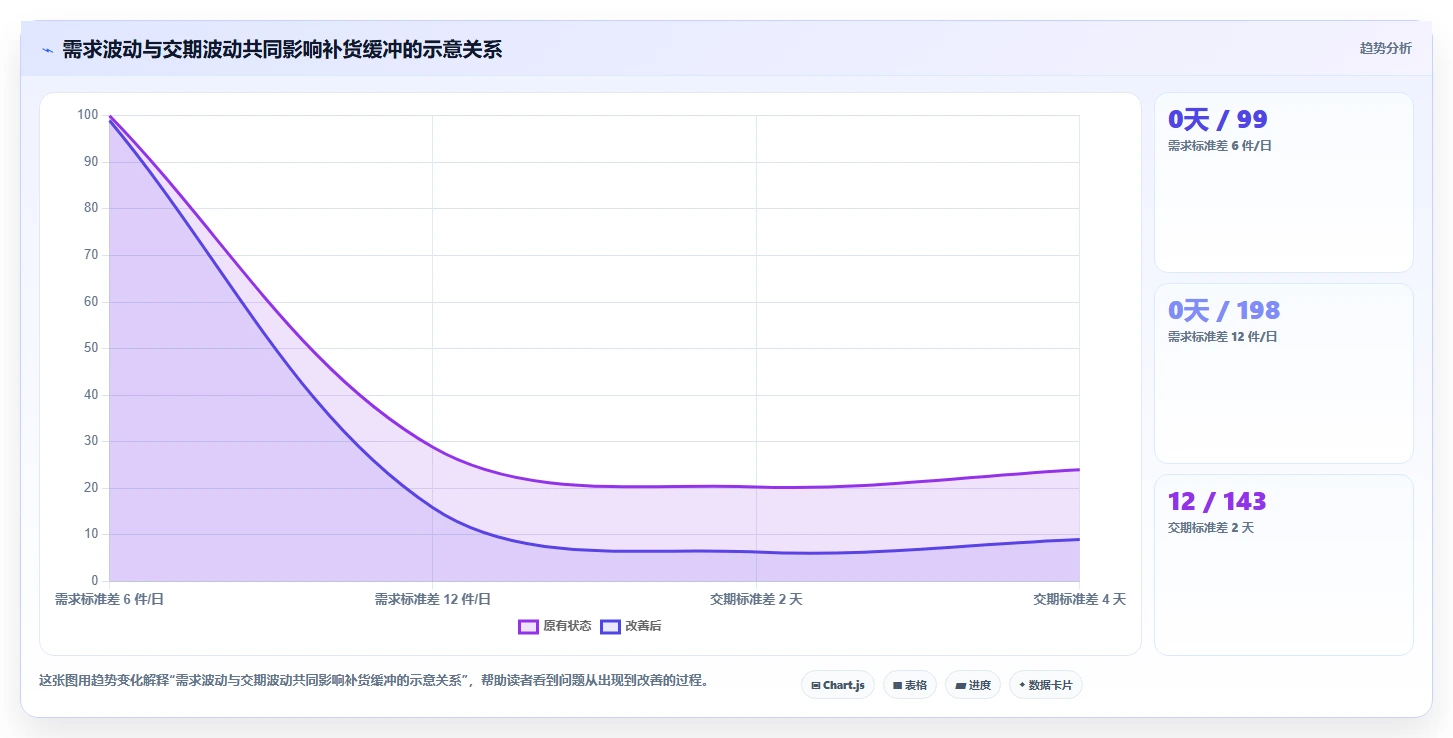Click the chart title 需求波动与交期波动共同影响补货缓冲的示意关系
1453x738 pixels.
pos(282,50)
